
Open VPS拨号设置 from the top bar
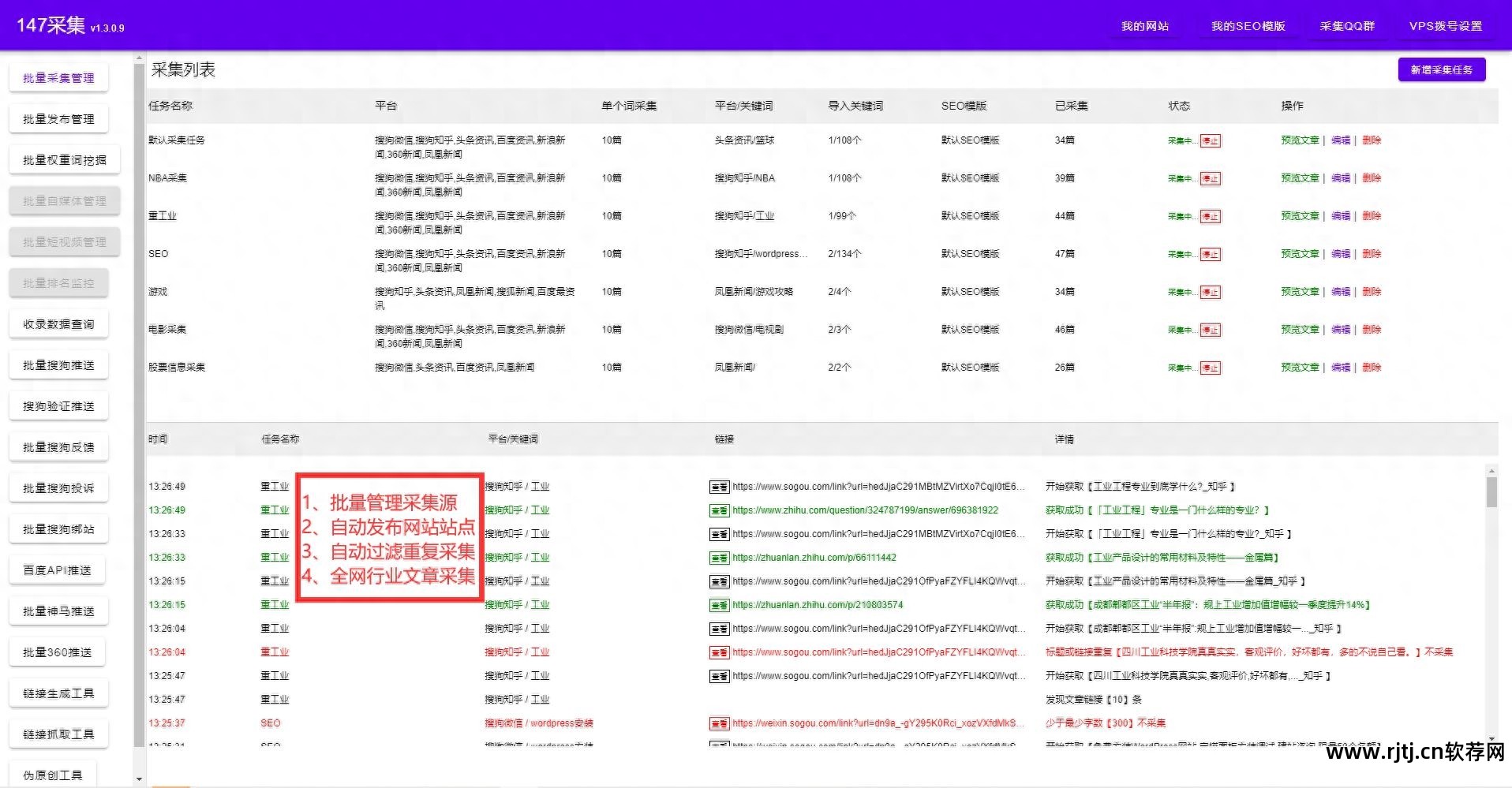1447,25
